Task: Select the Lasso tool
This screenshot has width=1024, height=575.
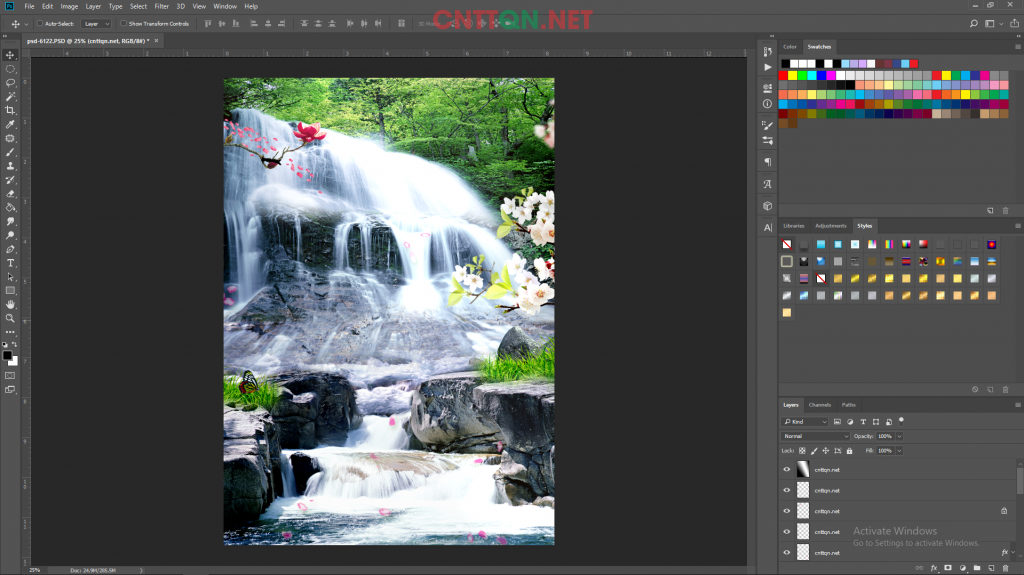Action: pyautogui.click(x=10, y=83)
